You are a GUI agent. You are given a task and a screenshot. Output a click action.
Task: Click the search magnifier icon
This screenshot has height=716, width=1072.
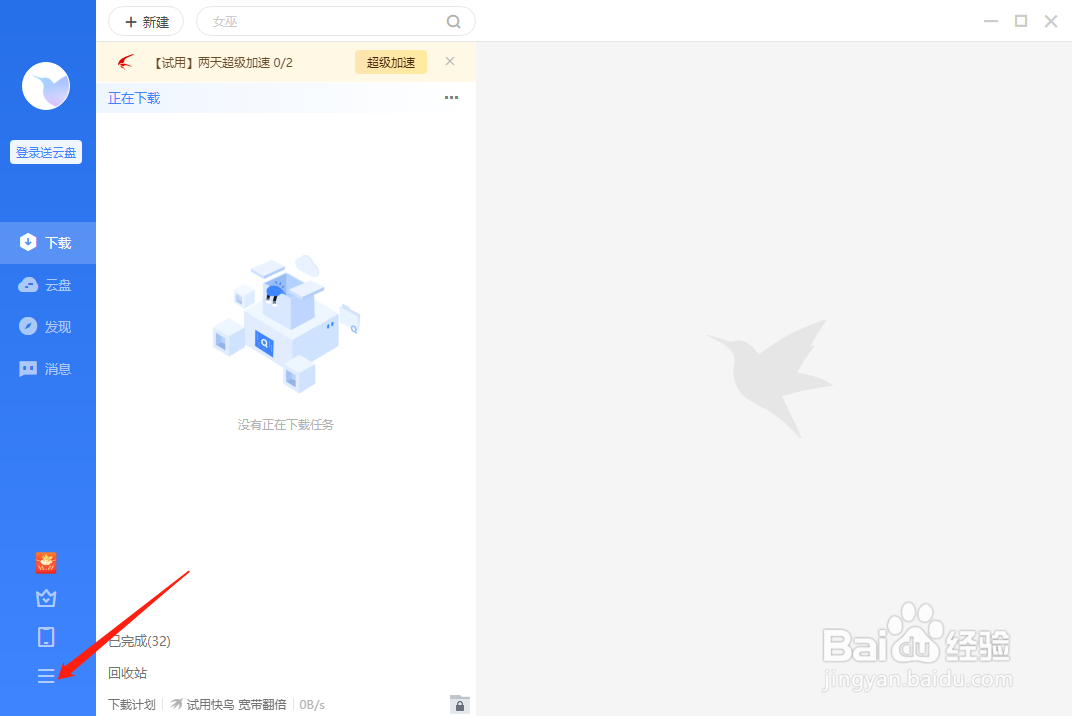point(453,22)
